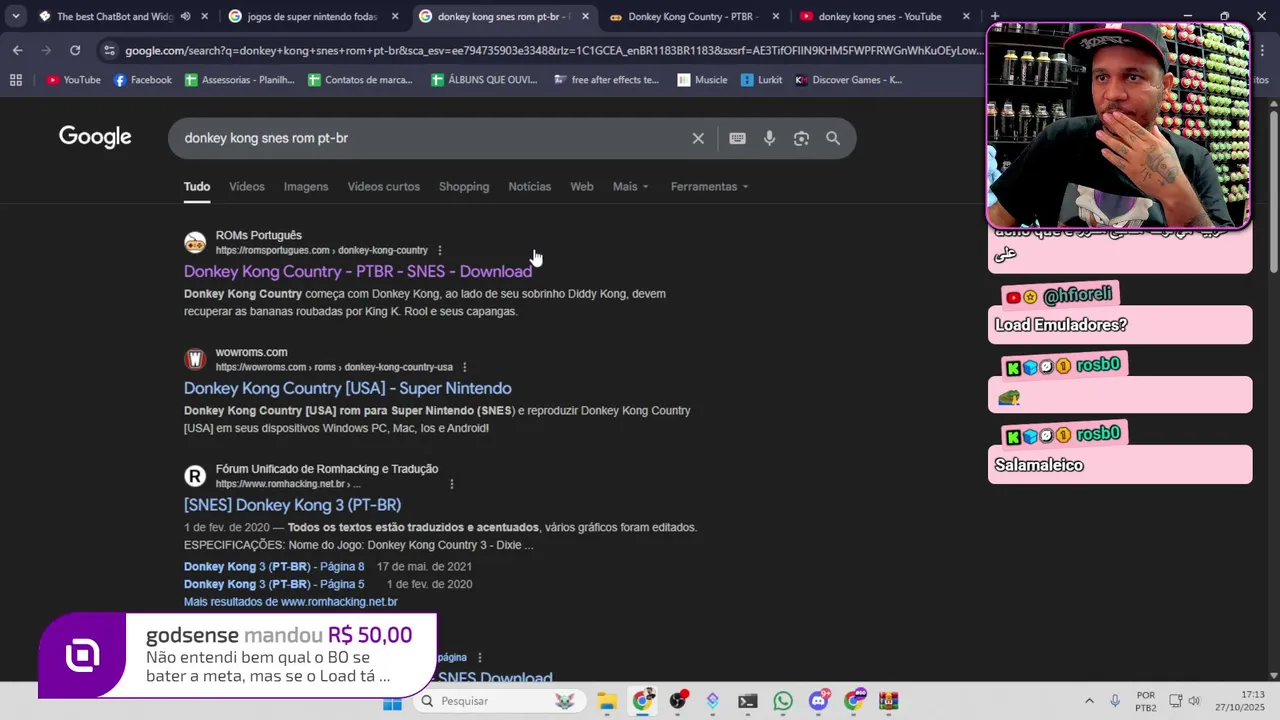This screenshot has height=720, width=1280.
Task: Switch to Donkey Kong Country - PTBR tab
Action: tap(693, 17)
